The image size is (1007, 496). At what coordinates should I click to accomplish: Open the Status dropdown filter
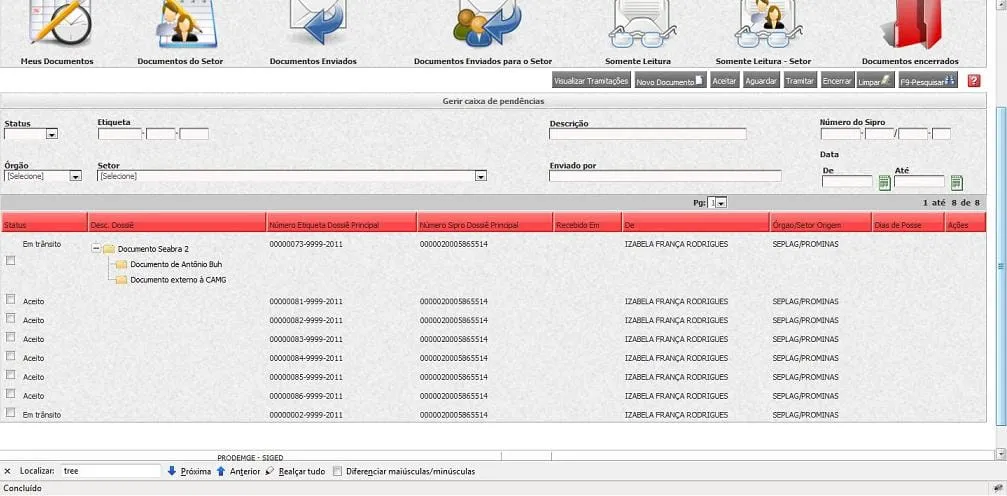tap(31, 134)
